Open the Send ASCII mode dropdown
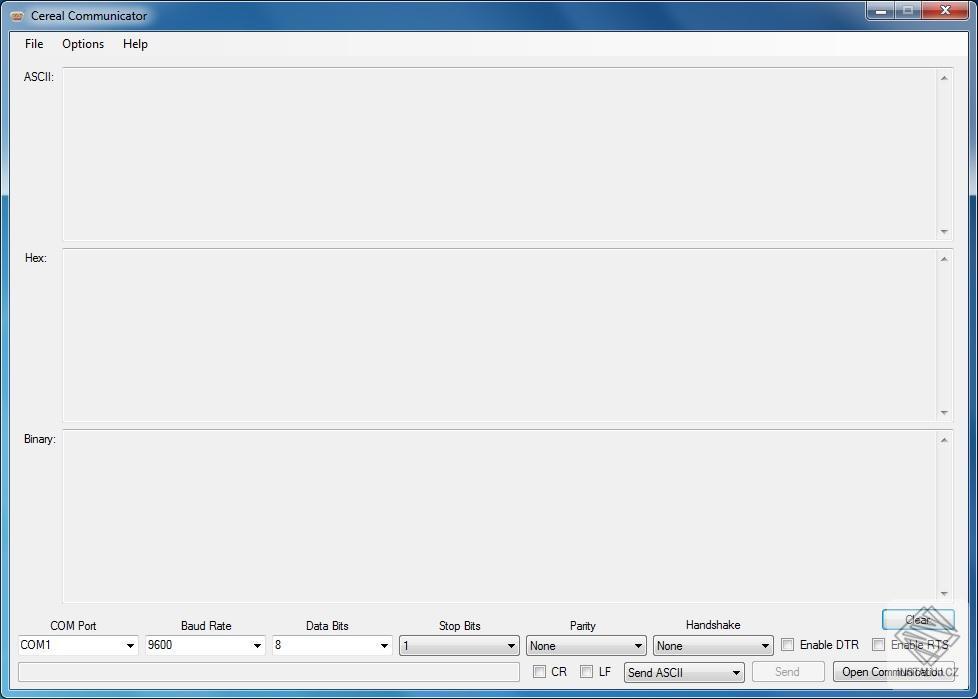Screen dimensions: 978x699 pyautogui.click(x=684, y=672)
